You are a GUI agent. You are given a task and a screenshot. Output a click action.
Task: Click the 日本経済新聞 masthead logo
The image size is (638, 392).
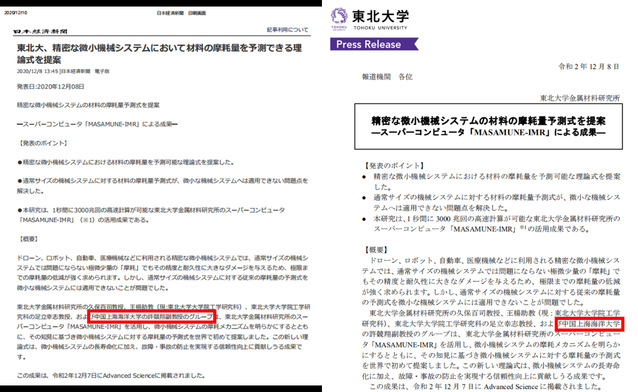(40, 31)
